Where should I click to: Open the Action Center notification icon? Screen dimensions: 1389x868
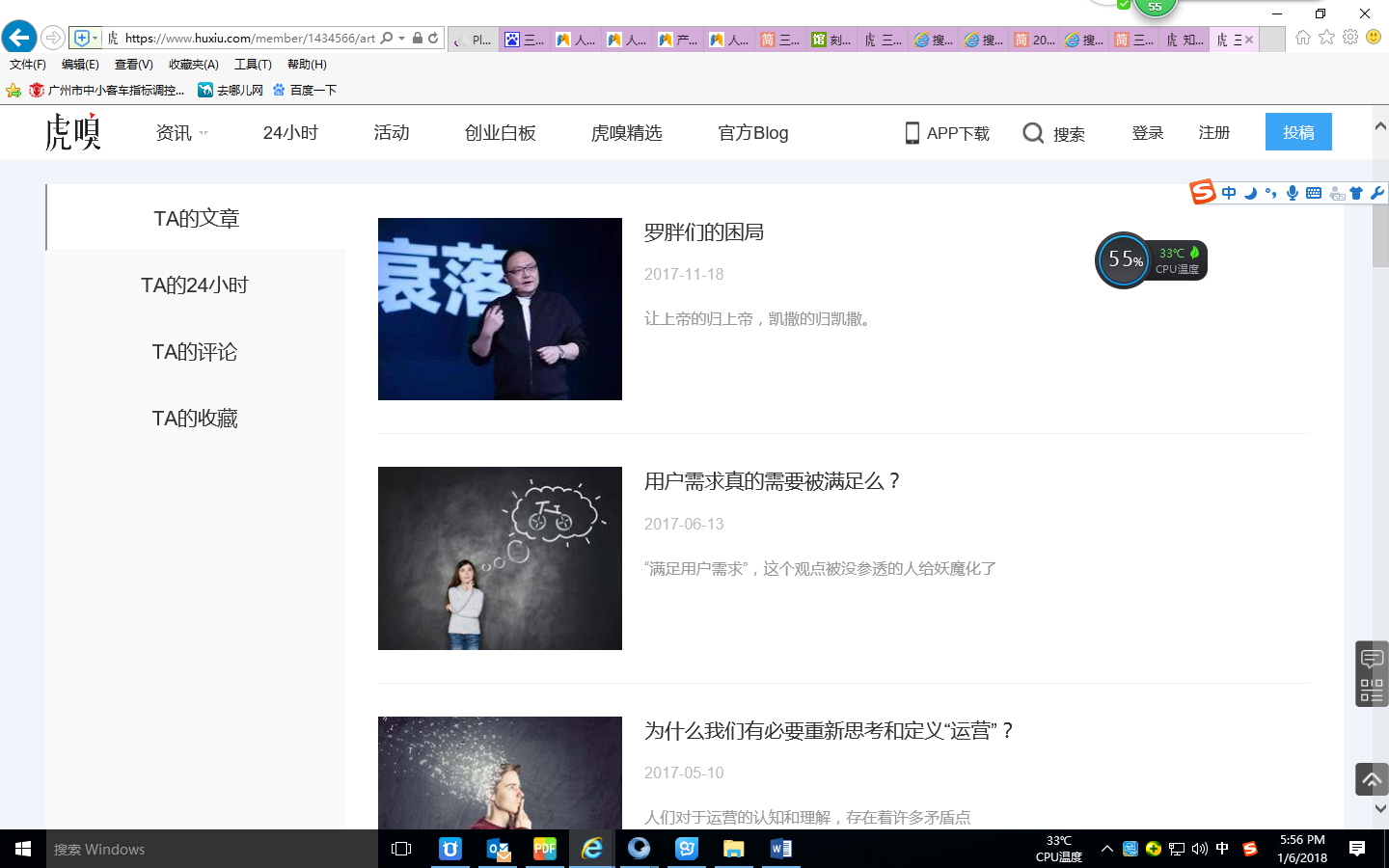(1357, 849)
